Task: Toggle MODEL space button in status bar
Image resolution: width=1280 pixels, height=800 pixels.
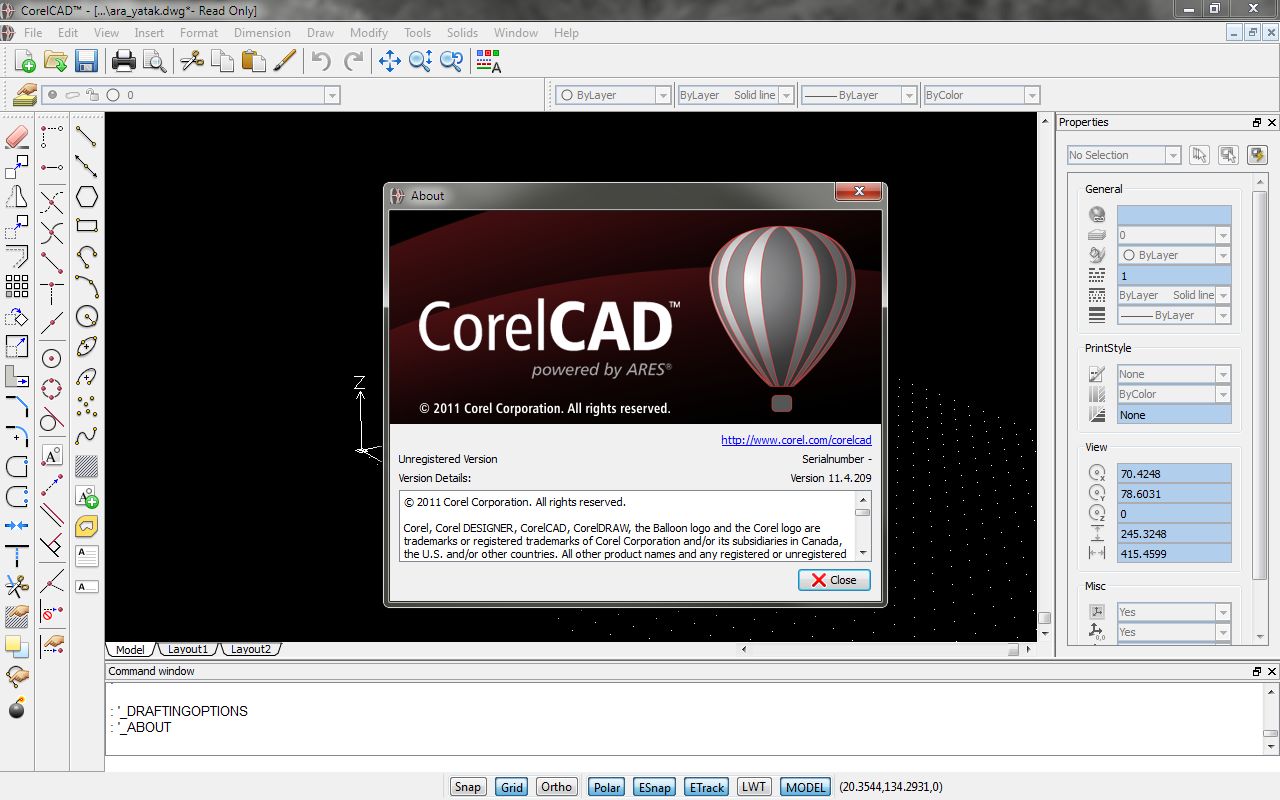Action: click(805, 787)
